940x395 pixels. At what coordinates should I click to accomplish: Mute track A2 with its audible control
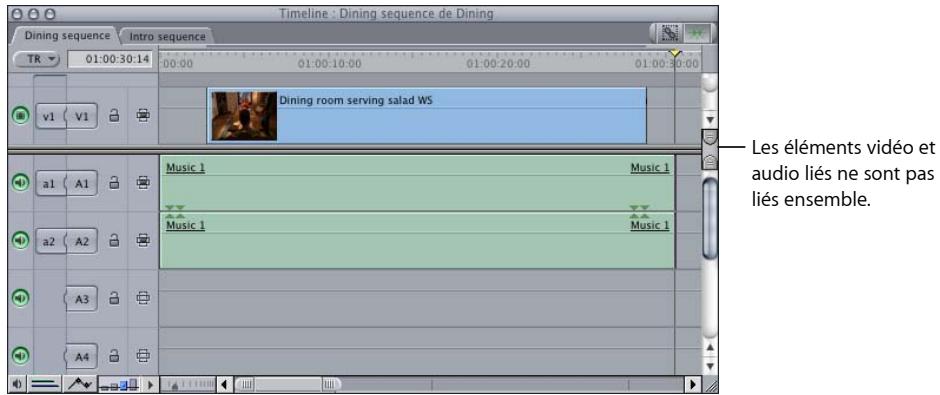click(20, 241)
